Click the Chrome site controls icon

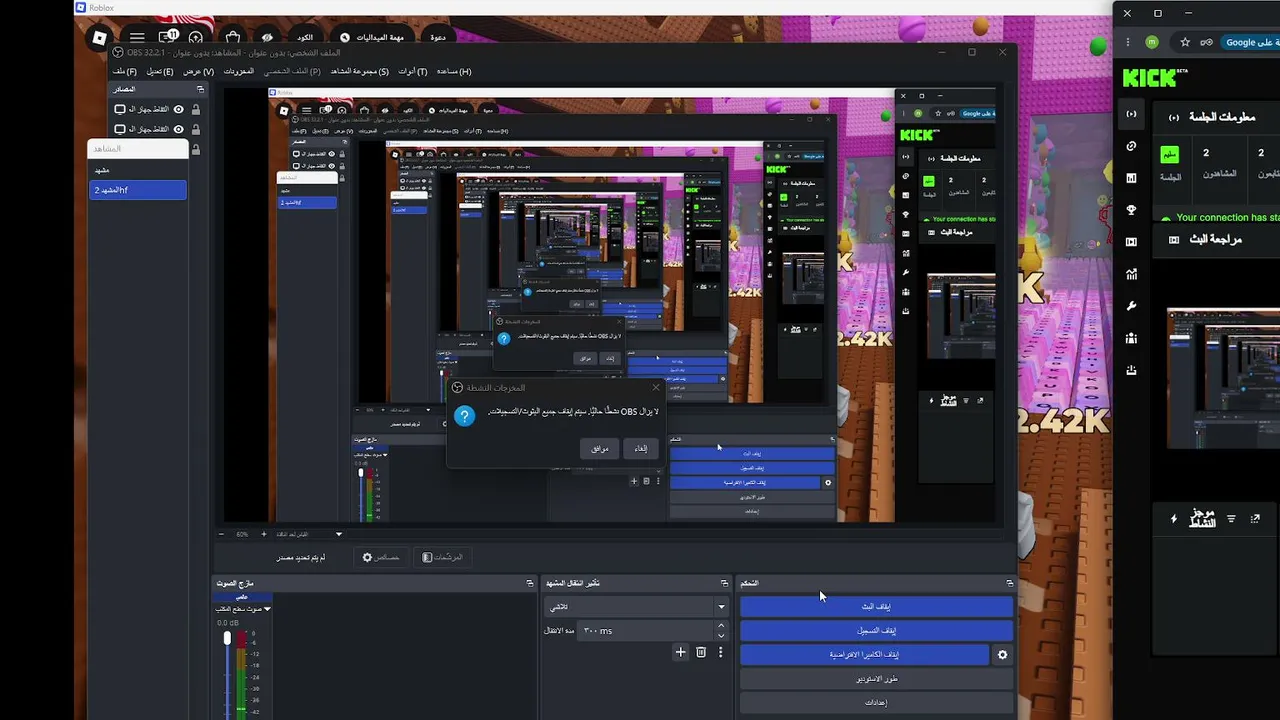1206,42
